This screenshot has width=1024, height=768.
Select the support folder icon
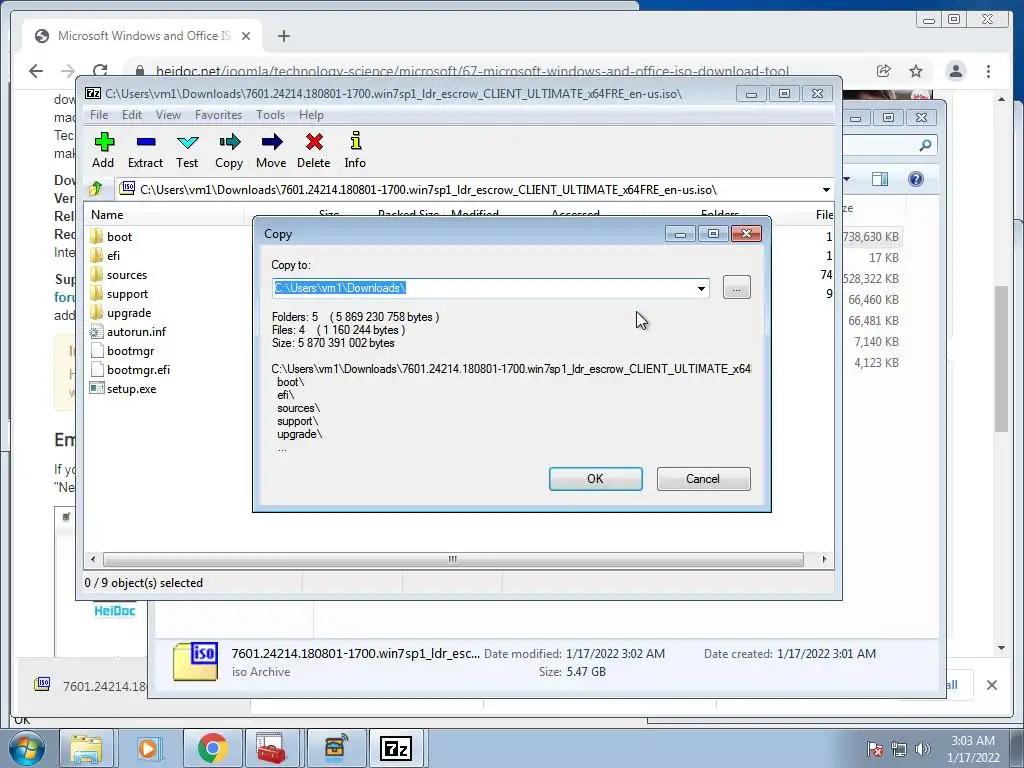97,293
